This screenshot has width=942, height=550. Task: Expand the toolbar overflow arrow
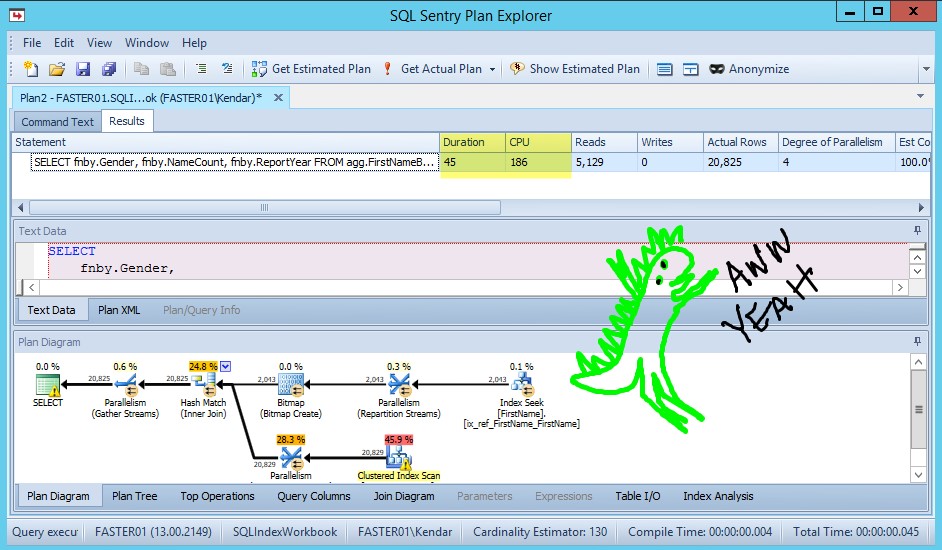(926, 70)
